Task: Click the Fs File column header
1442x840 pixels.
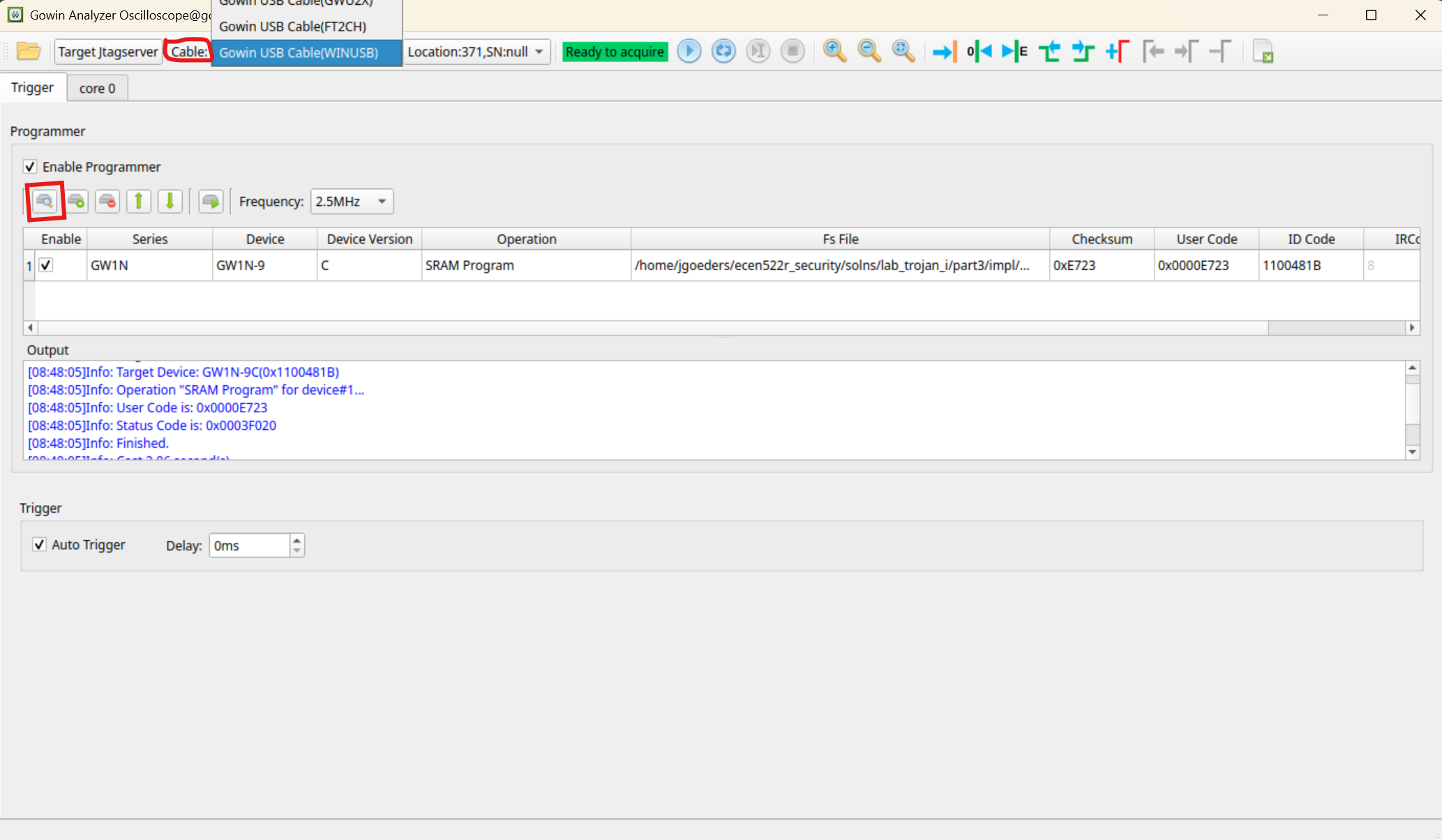Action: pos(840,239)
